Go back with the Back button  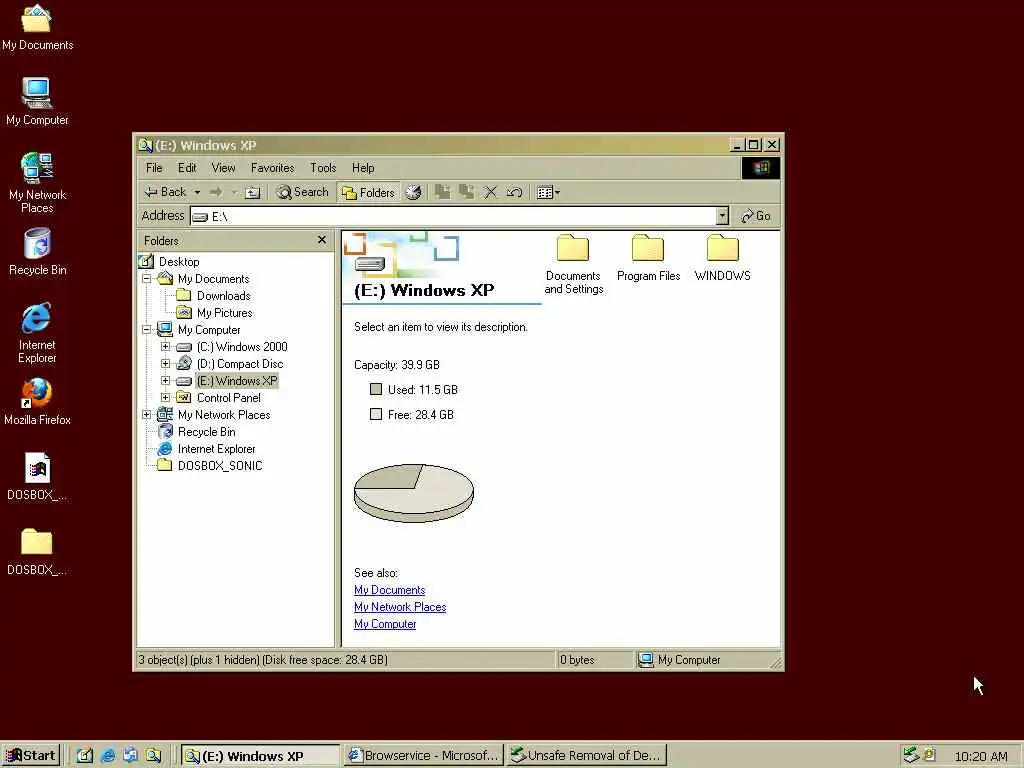pos(165,192)
